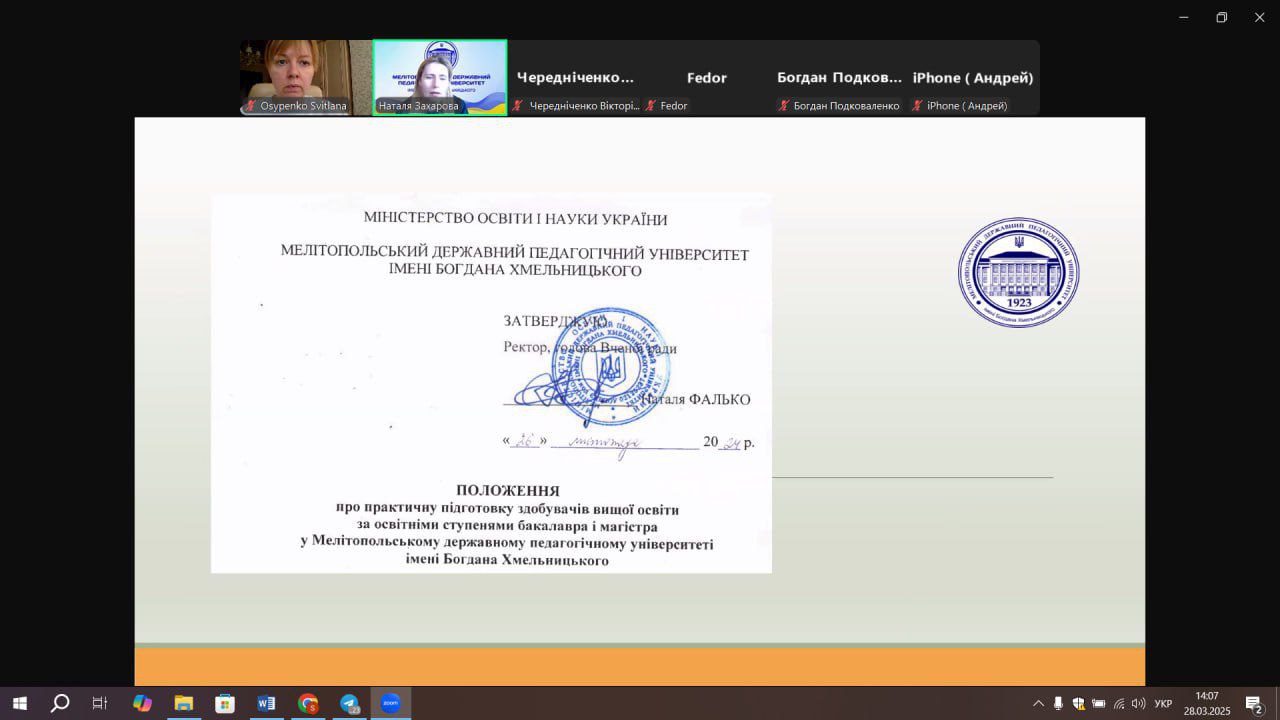Click the clock showing 14:07
Viewport: 1280px width, 720px height.
[1206, 703]
